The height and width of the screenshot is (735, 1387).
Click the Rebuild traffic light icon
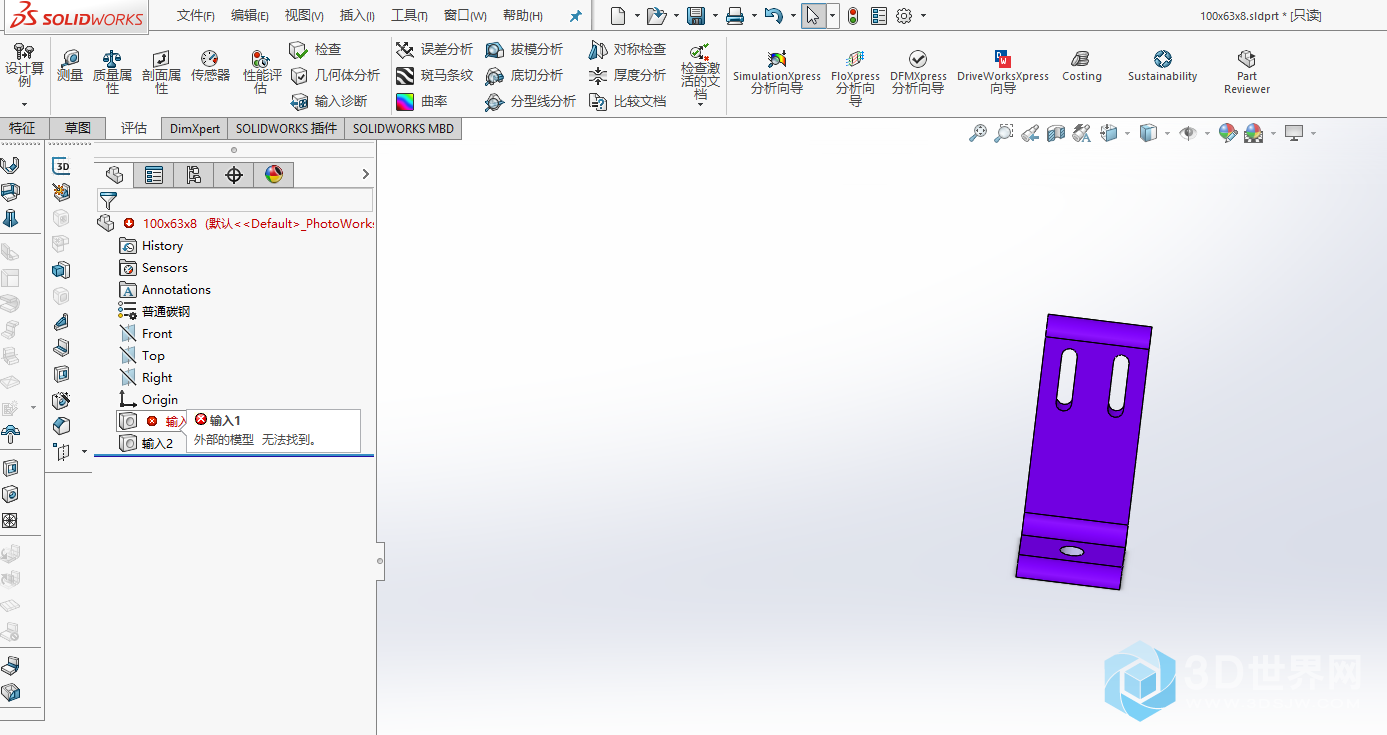[853, 16]
